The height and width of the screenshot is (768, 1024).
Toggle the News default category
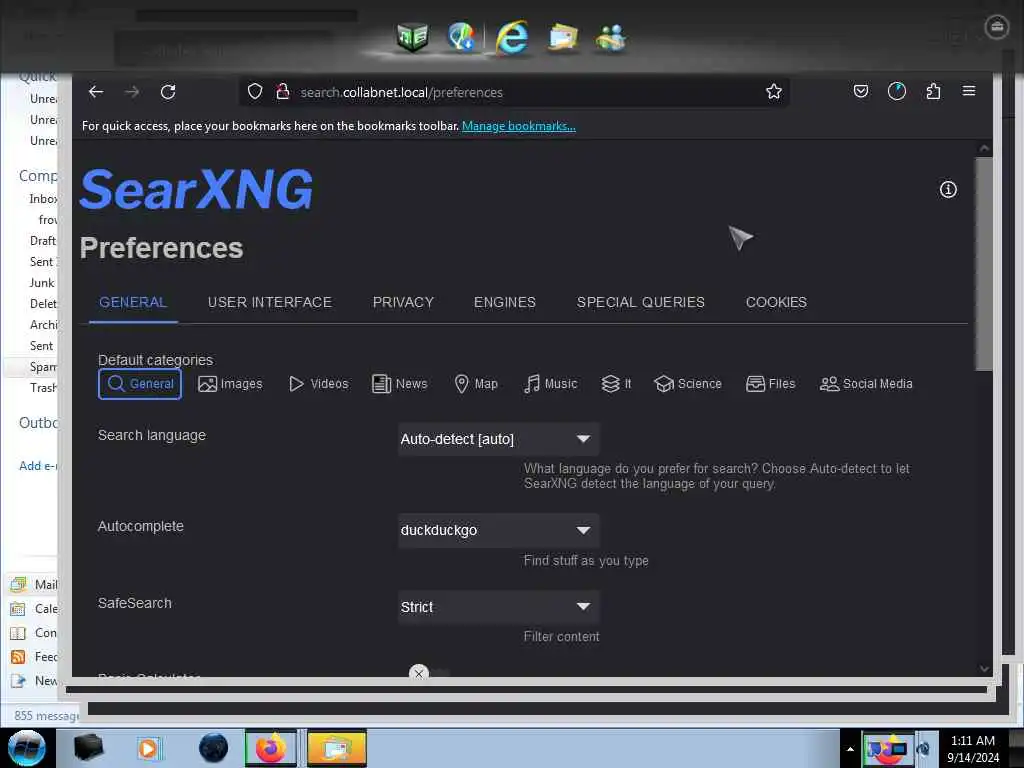point(399,384)
